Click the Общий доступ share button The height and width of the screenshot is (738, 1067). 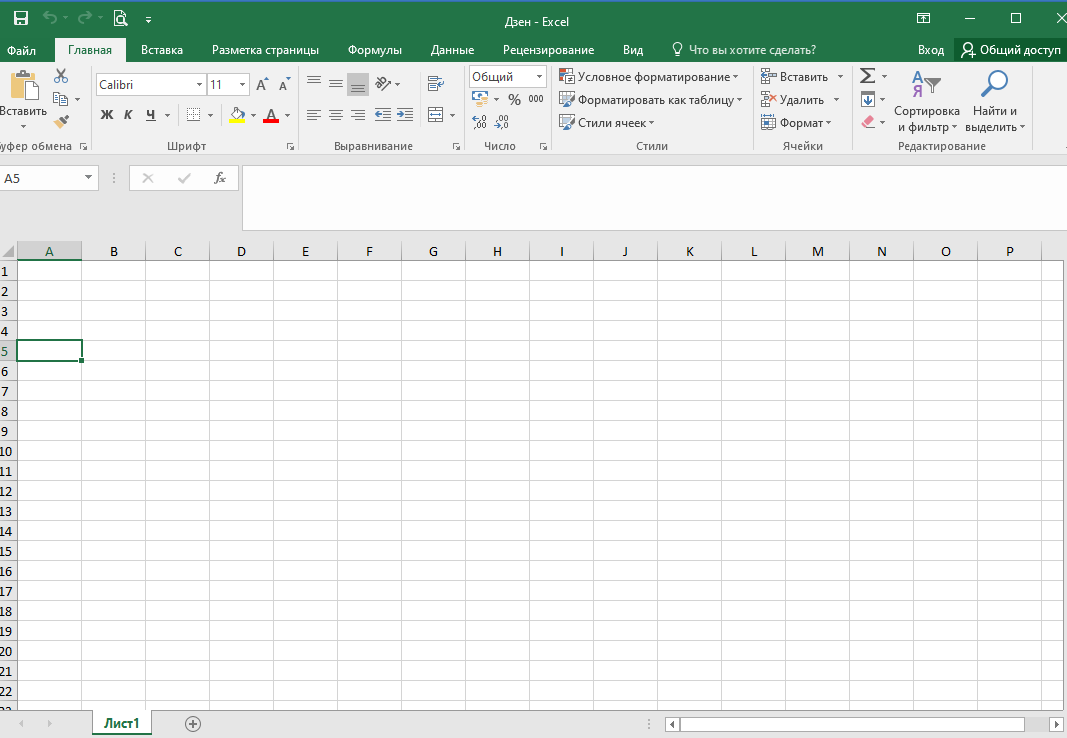click(x=1011, y=50)
